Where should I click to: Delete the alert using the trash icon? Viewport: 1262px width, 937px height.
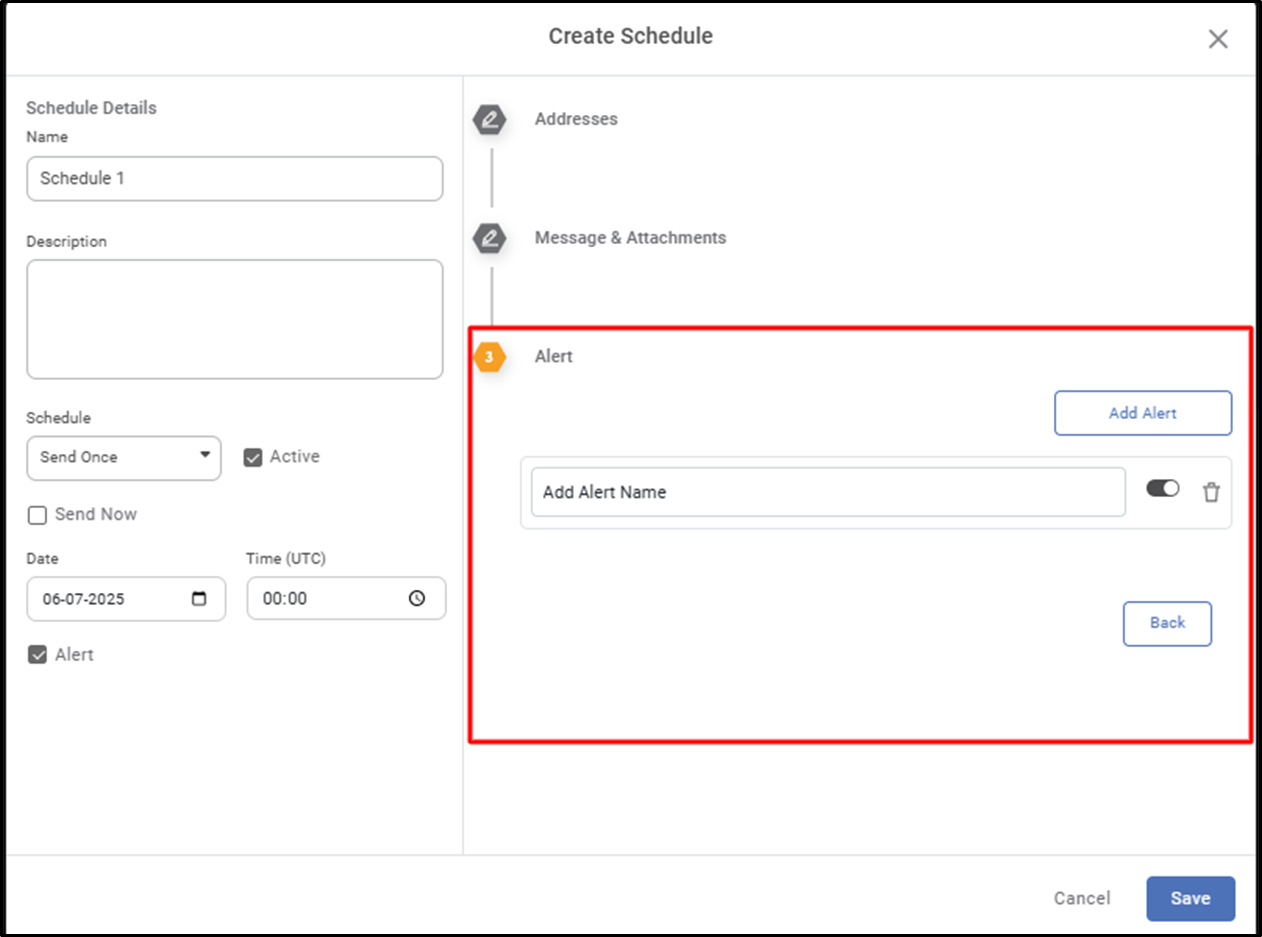pyautogui.click(x=1211, y=491)
